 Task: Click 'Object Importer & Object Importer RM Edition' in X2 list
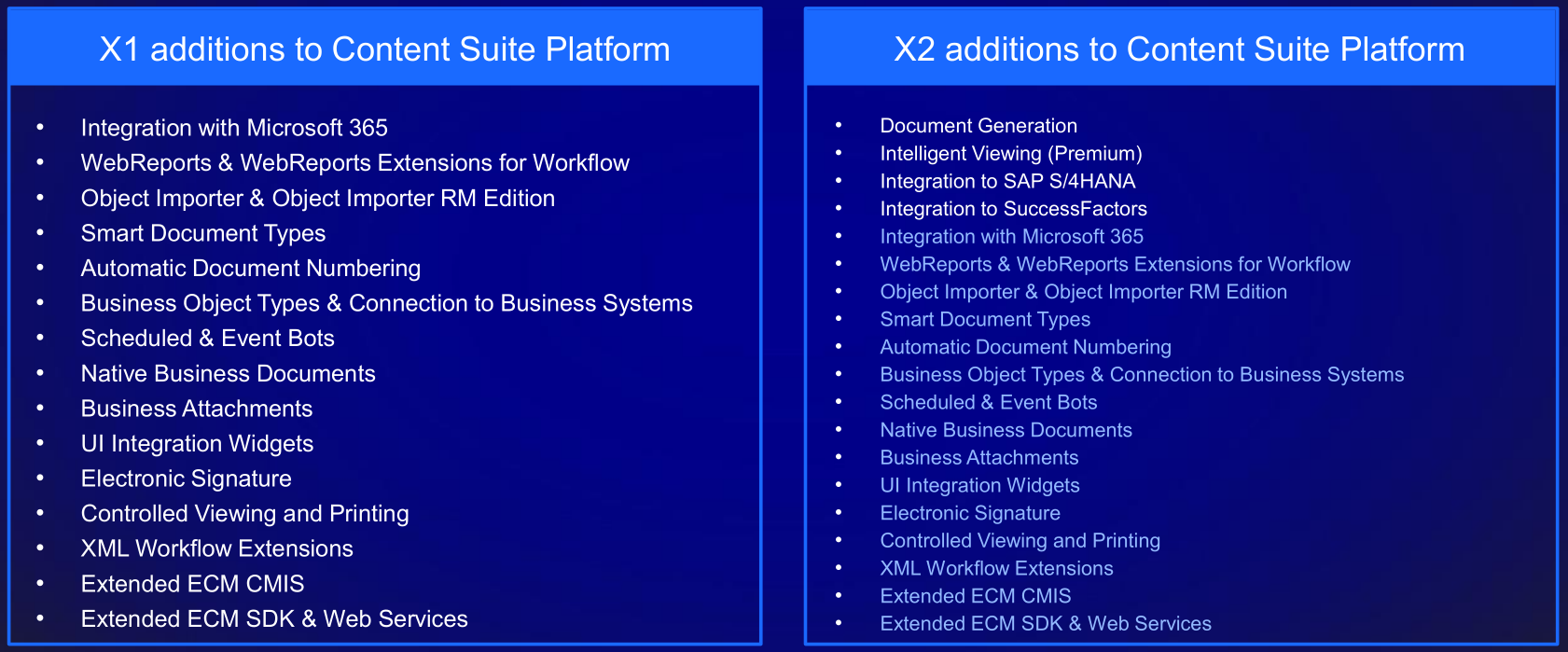[1083, 292]
